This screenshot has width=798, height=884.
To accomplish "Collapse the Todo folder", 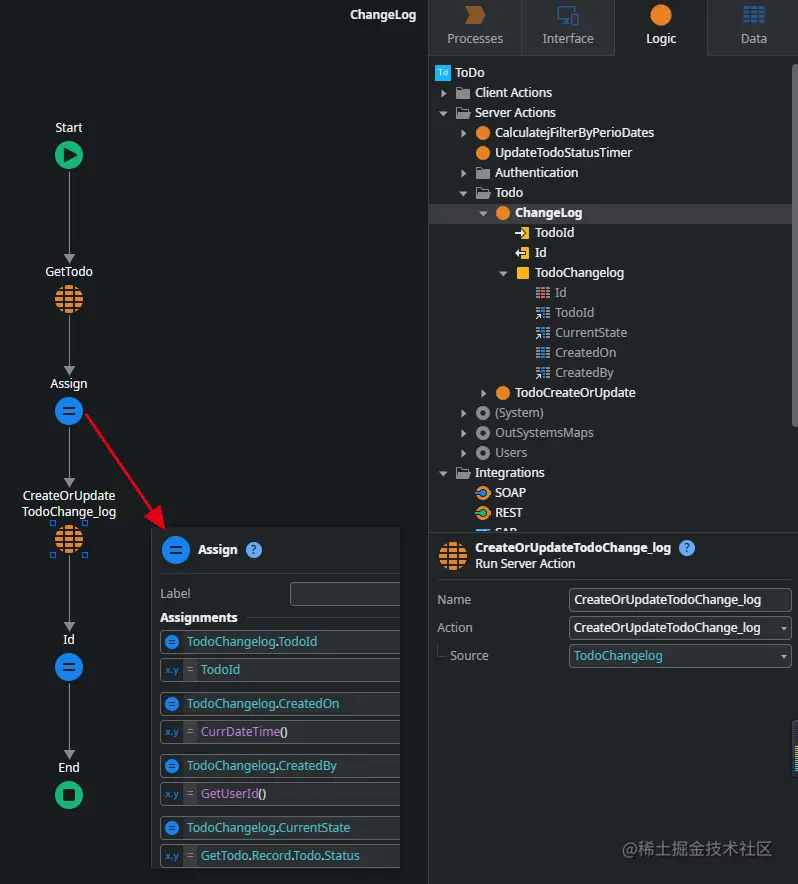I will click(x=464, y=193).
